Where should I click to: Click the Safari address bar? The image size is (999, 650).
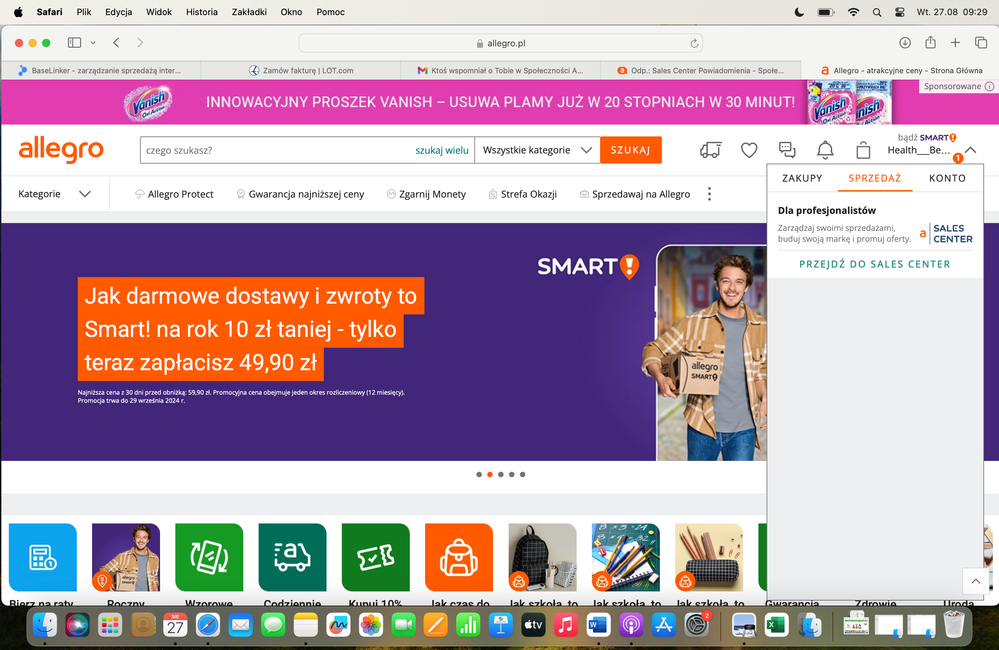coord(501,43)
